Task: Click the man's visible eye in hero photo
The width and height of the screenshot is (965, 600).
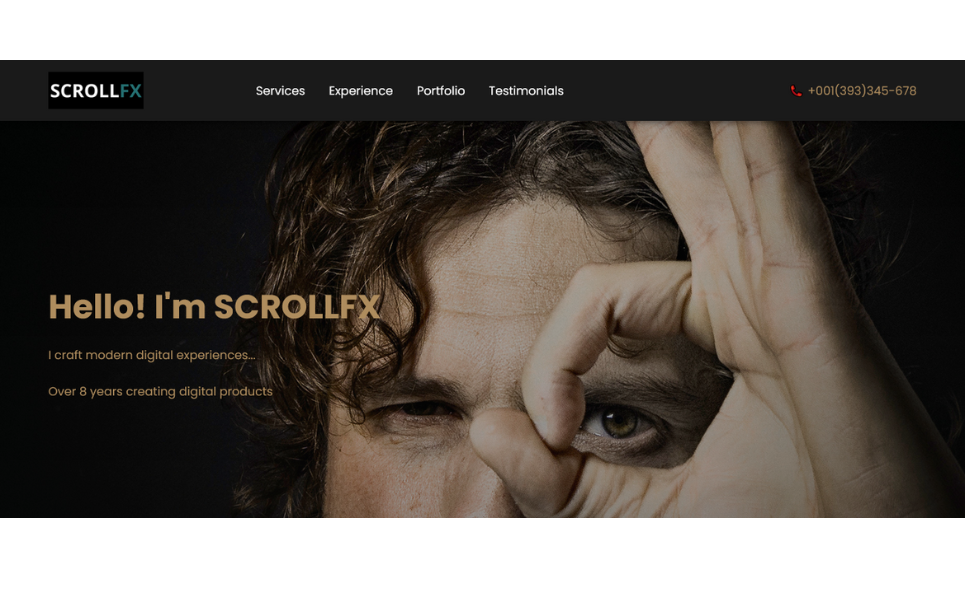Action: point(620,423)
